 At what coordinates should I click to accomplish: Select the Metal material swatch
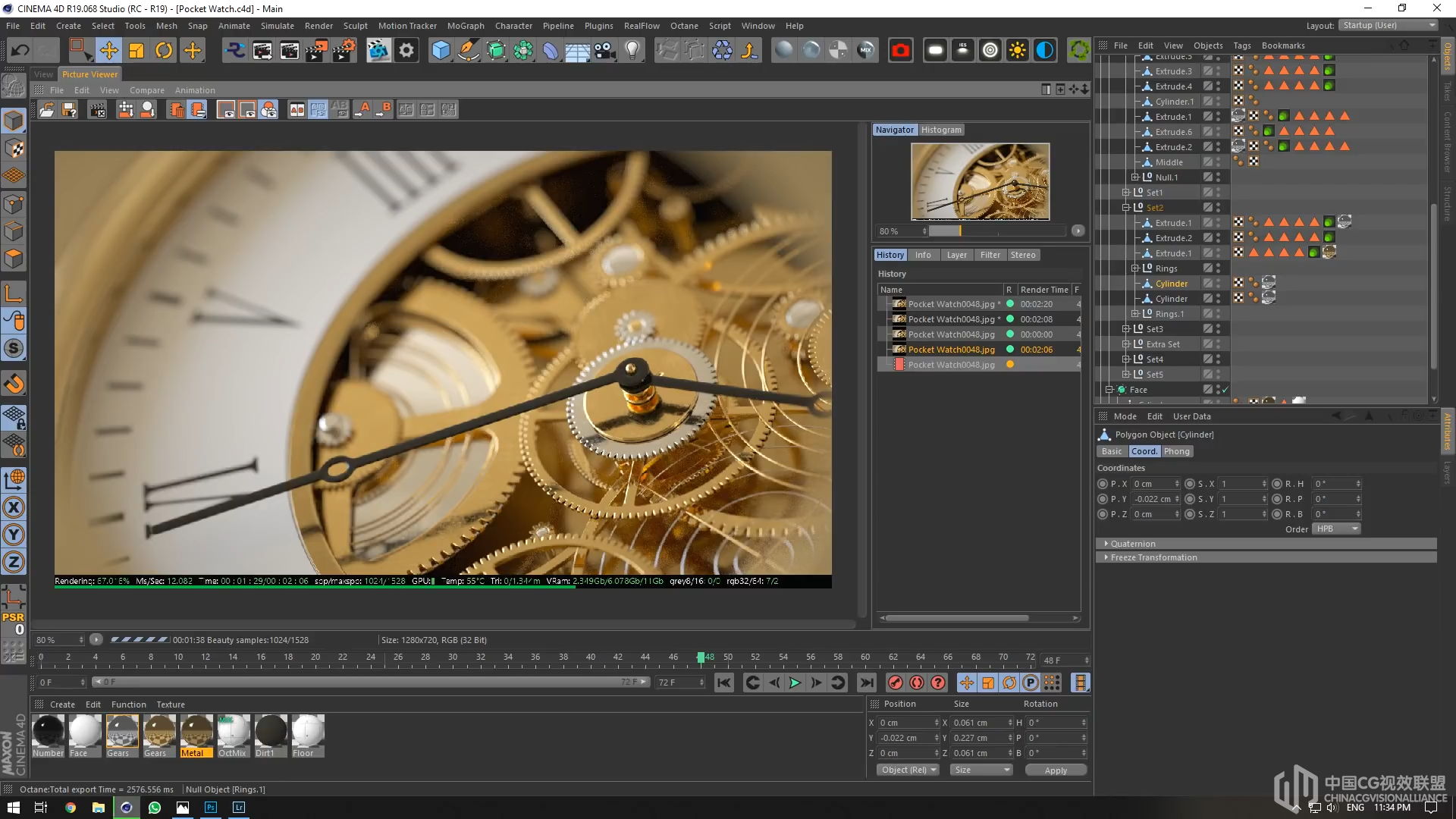(196, 736)
